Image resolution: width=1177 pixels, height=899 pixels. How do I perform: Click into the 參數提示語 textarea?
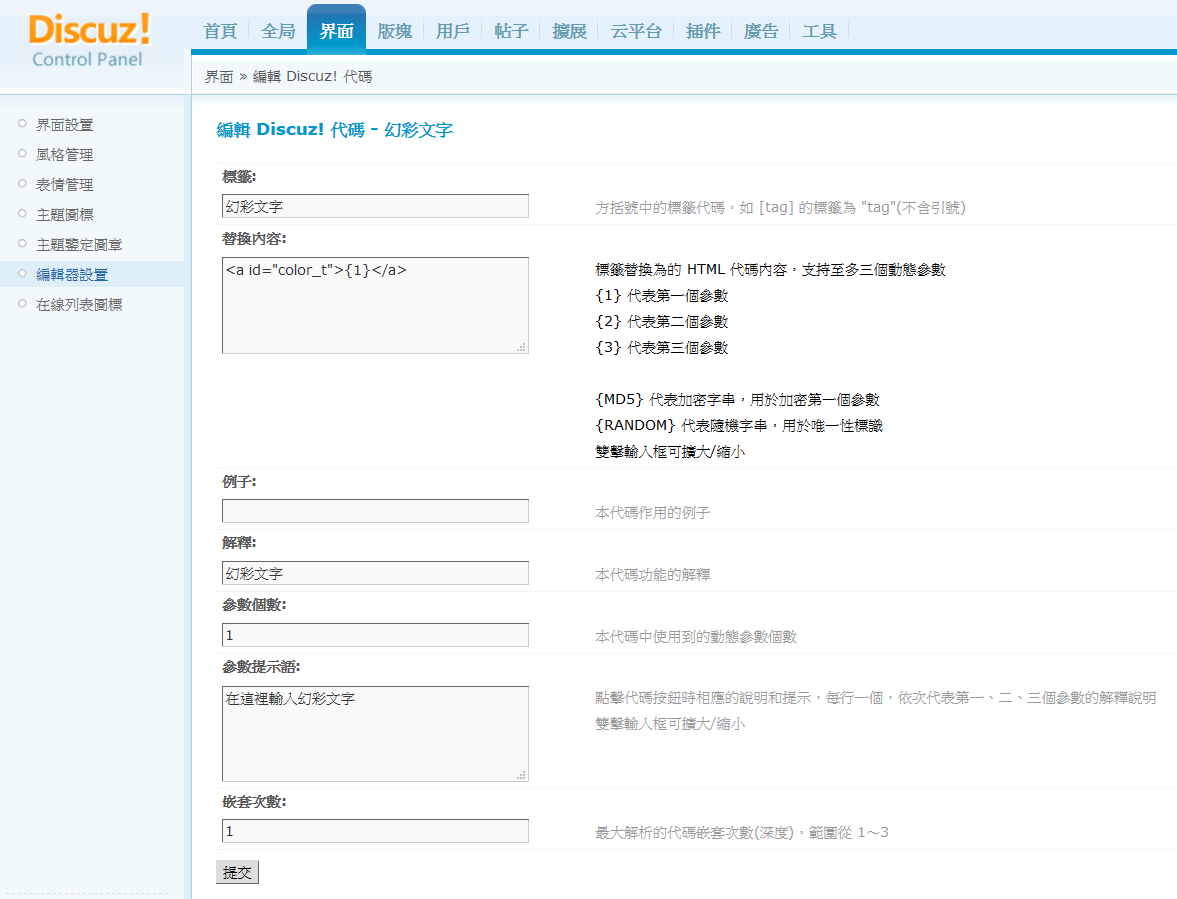(x=375, y=734)
